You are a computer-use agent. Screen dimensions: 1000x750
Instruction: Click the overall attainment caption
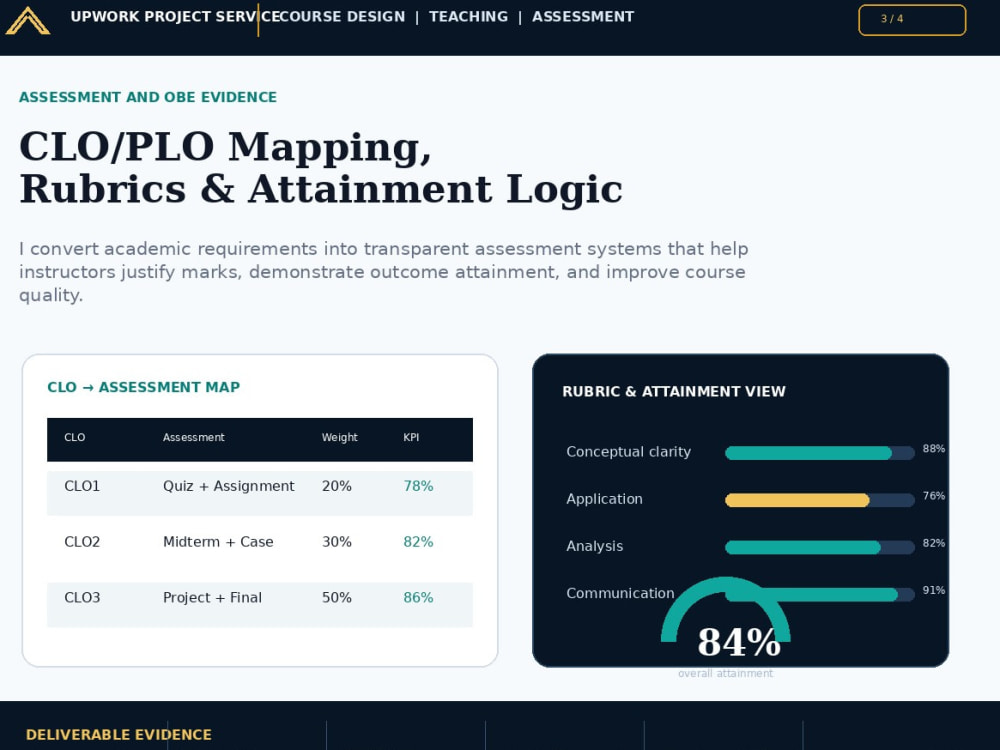coord(725,673)
